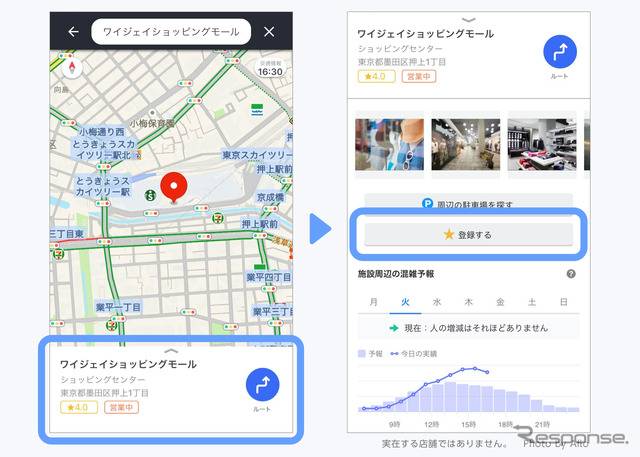Open the second photo of the mall corridor
Screen dimensions: 640x457
point(466,144)
